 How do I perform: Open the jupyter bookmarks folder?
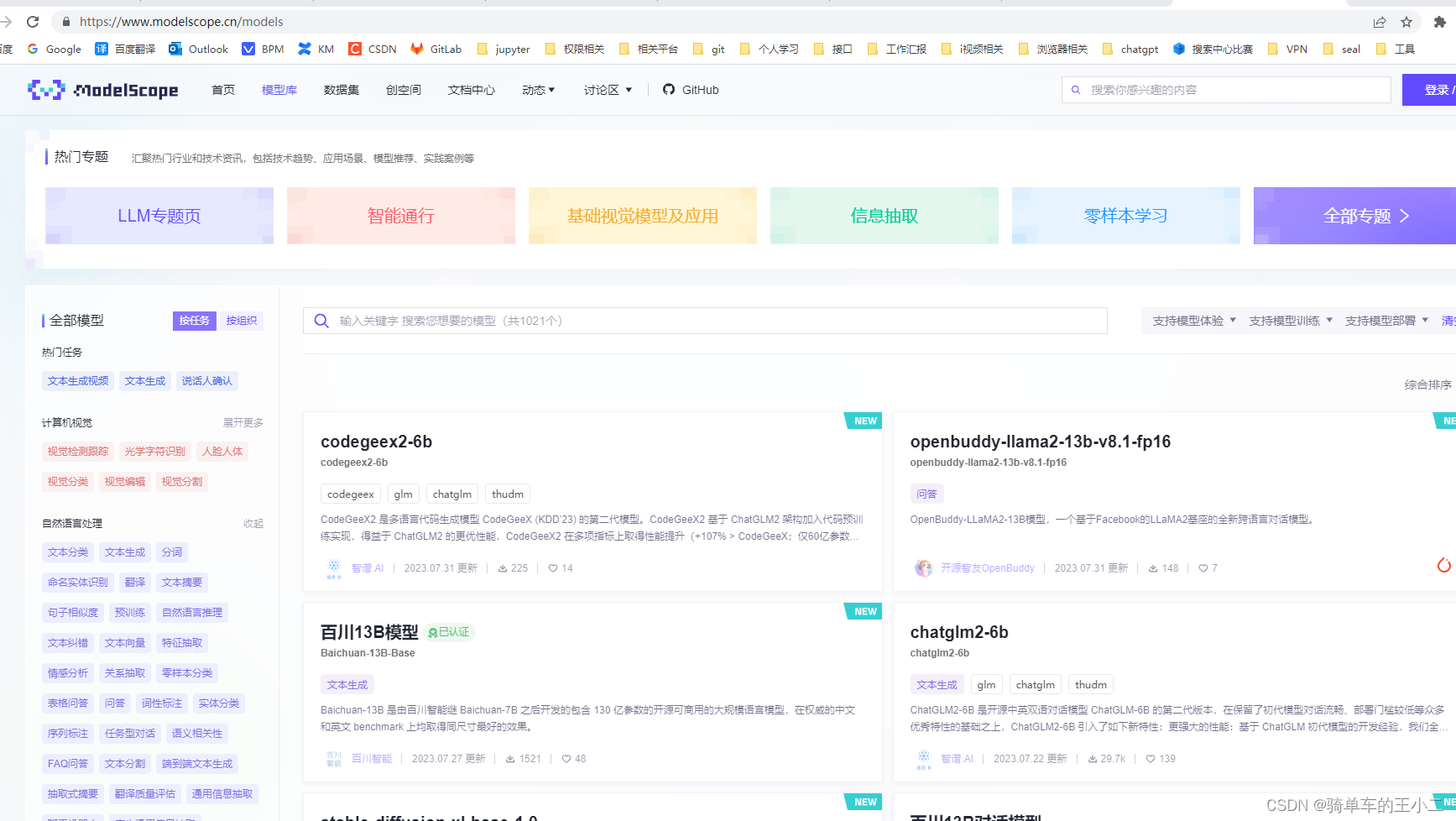(x=504, y=49)
